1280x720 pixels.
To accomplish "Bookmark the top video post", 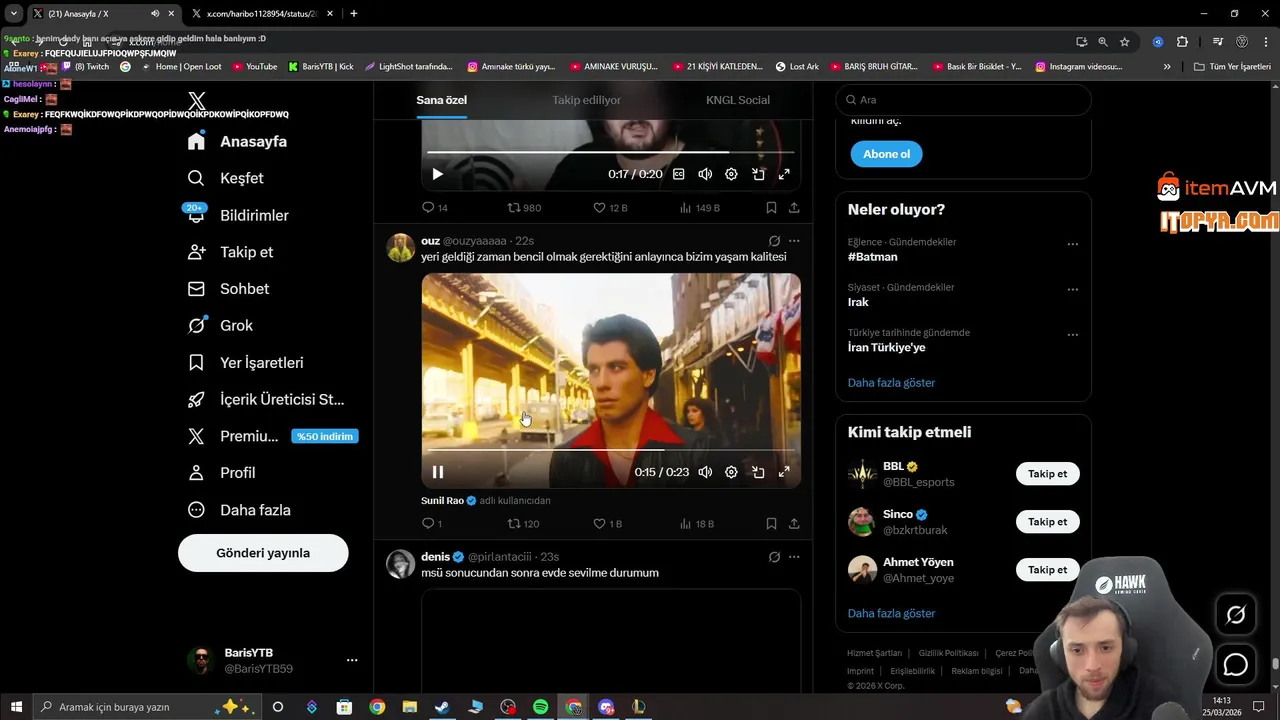I will (x=771, y=208).
